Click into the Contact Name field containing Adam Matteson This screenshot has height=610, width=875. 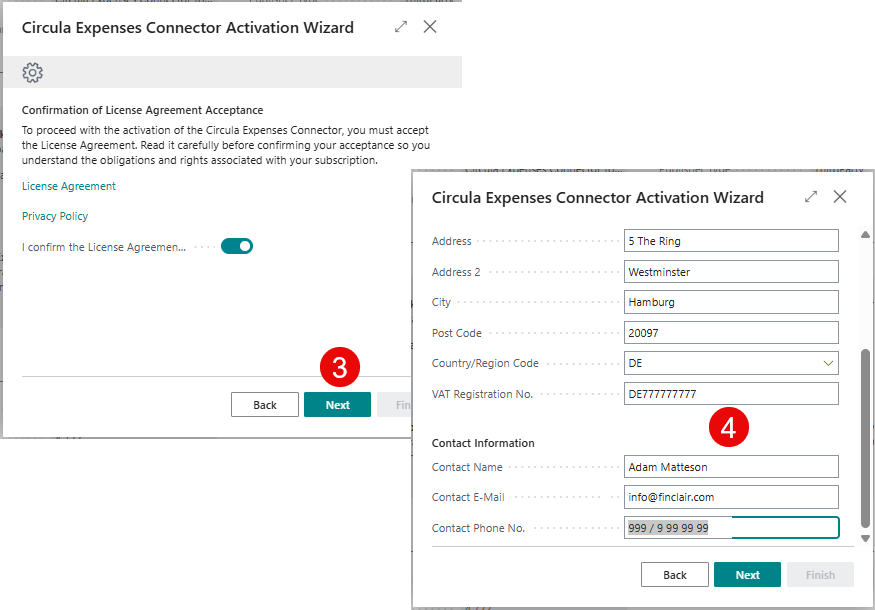(x=731, y=467)
